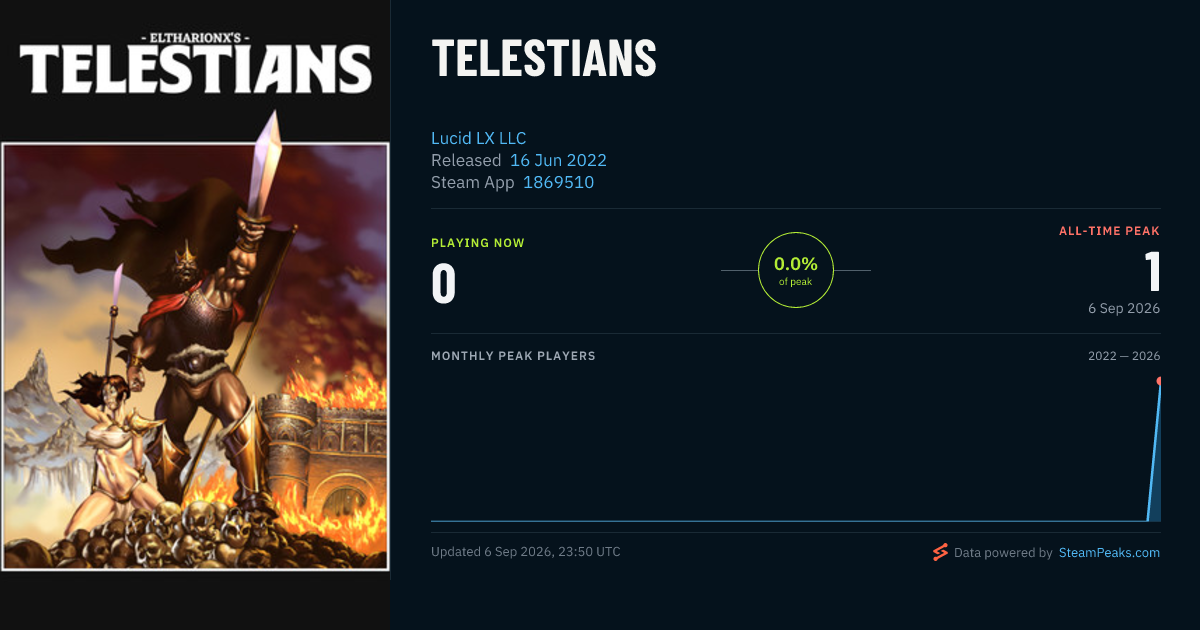Viewport: 1200px width, 630px height.
Task: Click the ALL-TIME PEAK label
Action: (x=1109, y=231)
